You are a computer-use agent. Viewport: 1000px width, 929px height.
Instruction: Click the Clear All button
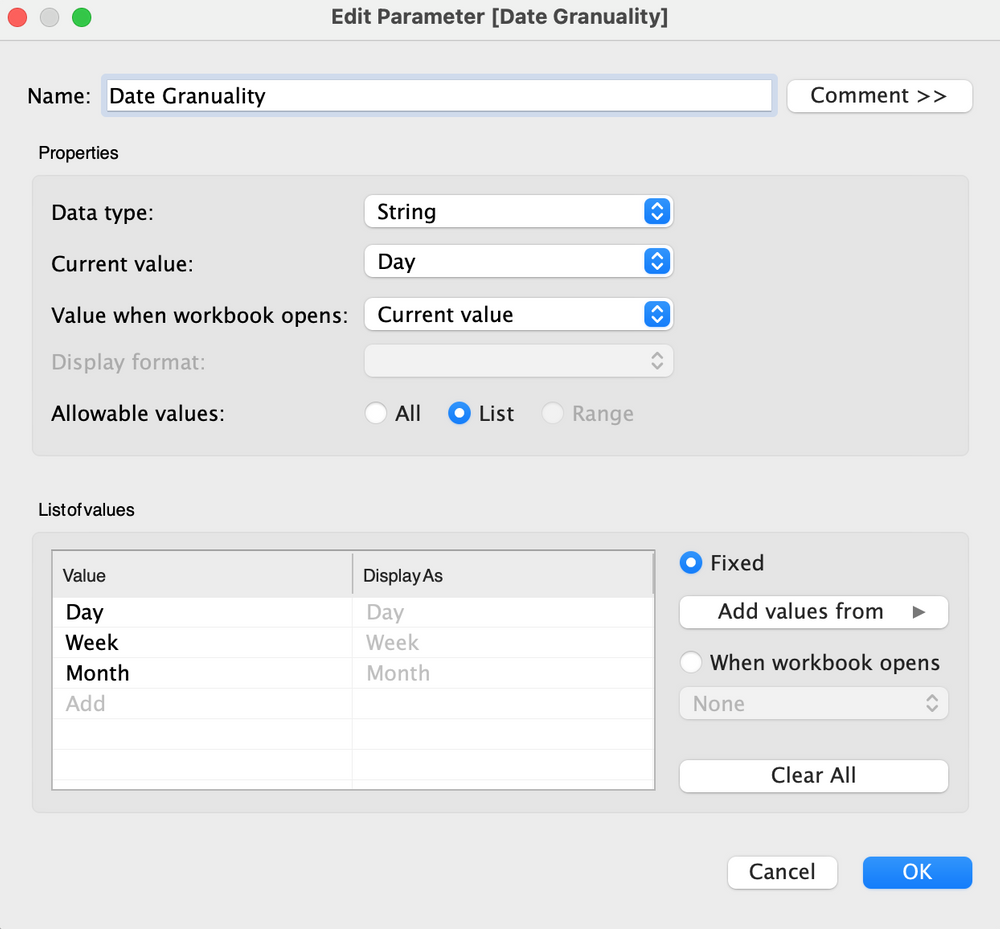click(813, 775)
